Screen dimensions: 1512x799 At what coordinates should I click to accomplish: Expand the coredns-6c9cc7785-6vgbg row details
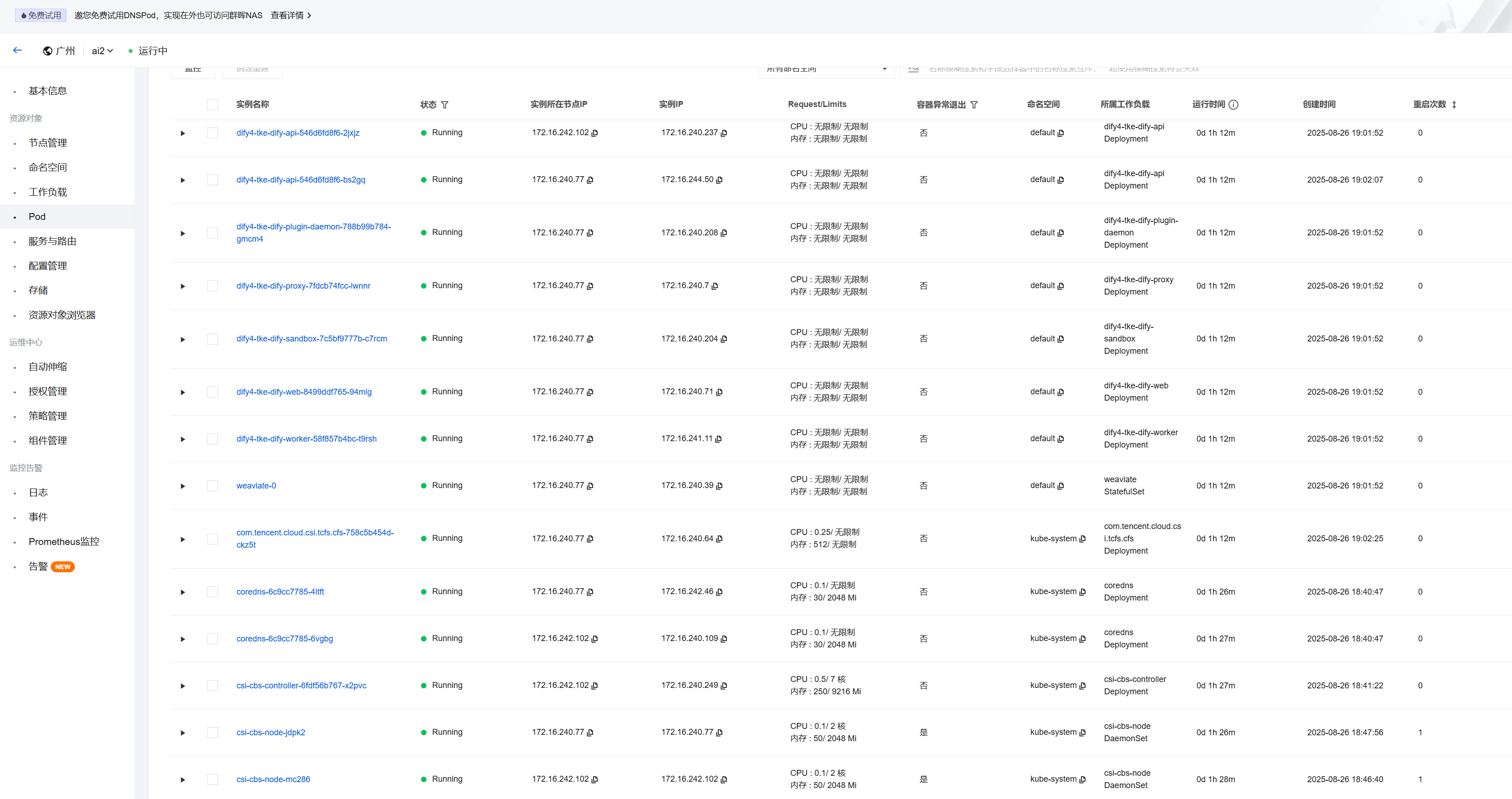pos(183,639)
